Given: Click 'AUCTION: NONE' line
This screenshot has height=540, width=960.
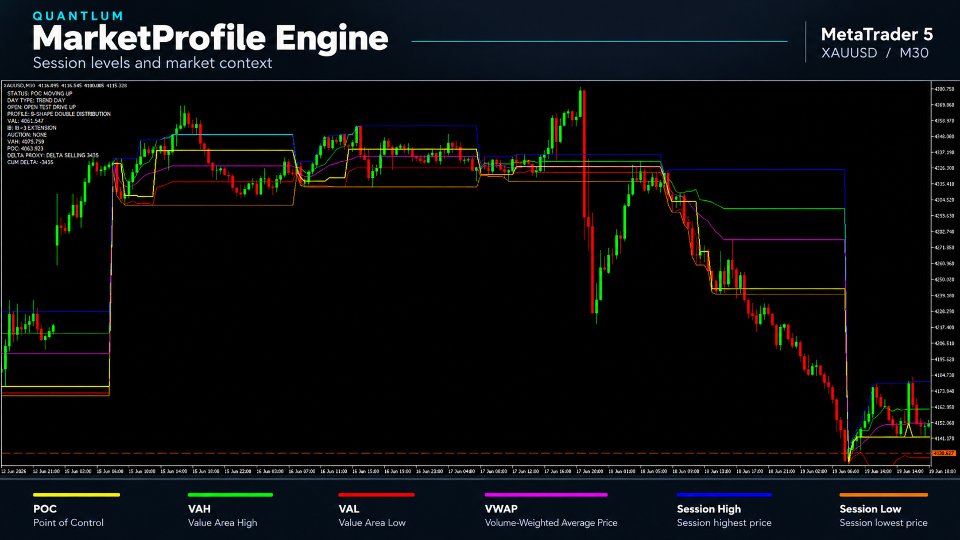Looking at the screenshot, I should pos(27,135).
